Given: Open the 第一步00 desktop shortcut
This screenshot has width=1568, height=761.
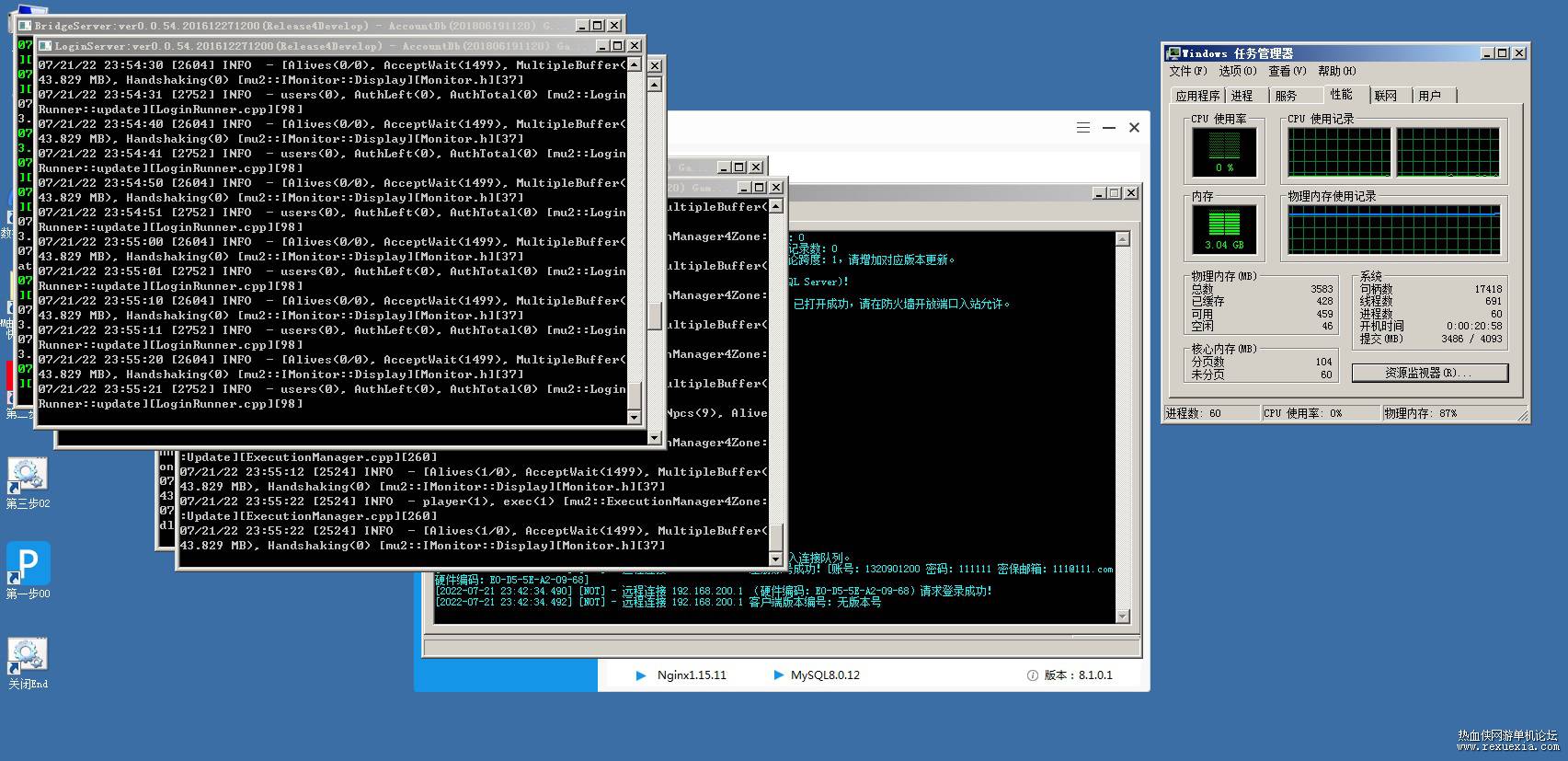Looking at the screenshot, I should click(28, 571).
